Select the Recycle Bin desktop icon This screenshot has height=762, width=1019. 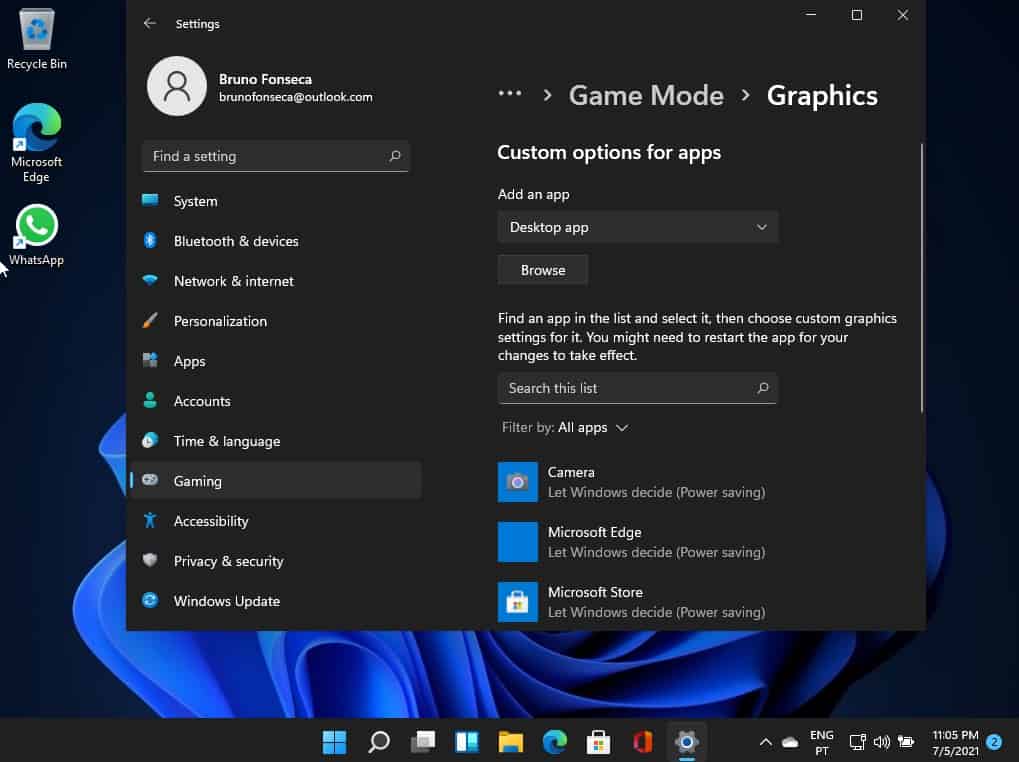(37, 39)
